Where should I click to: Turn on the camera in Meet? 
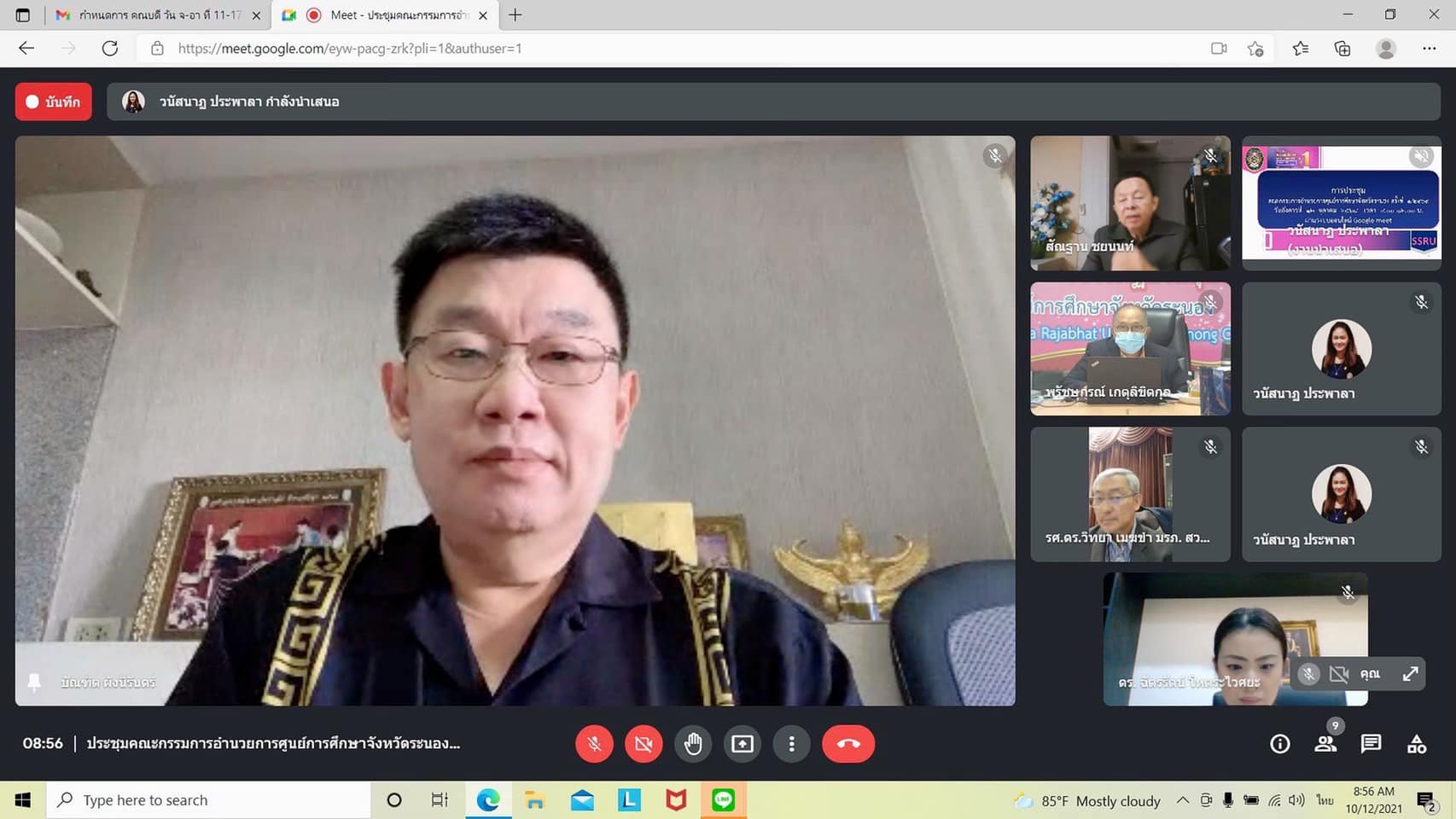[644, 744]
